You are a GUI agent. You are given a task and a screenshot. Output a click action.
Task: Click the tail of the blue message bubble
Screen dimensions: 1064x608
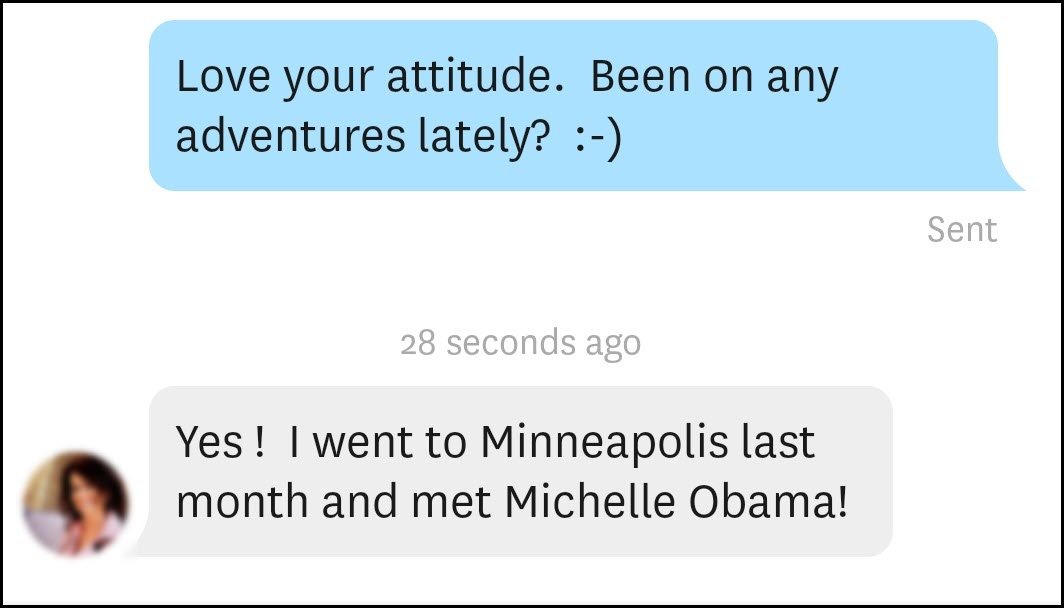click(1010, 176)
